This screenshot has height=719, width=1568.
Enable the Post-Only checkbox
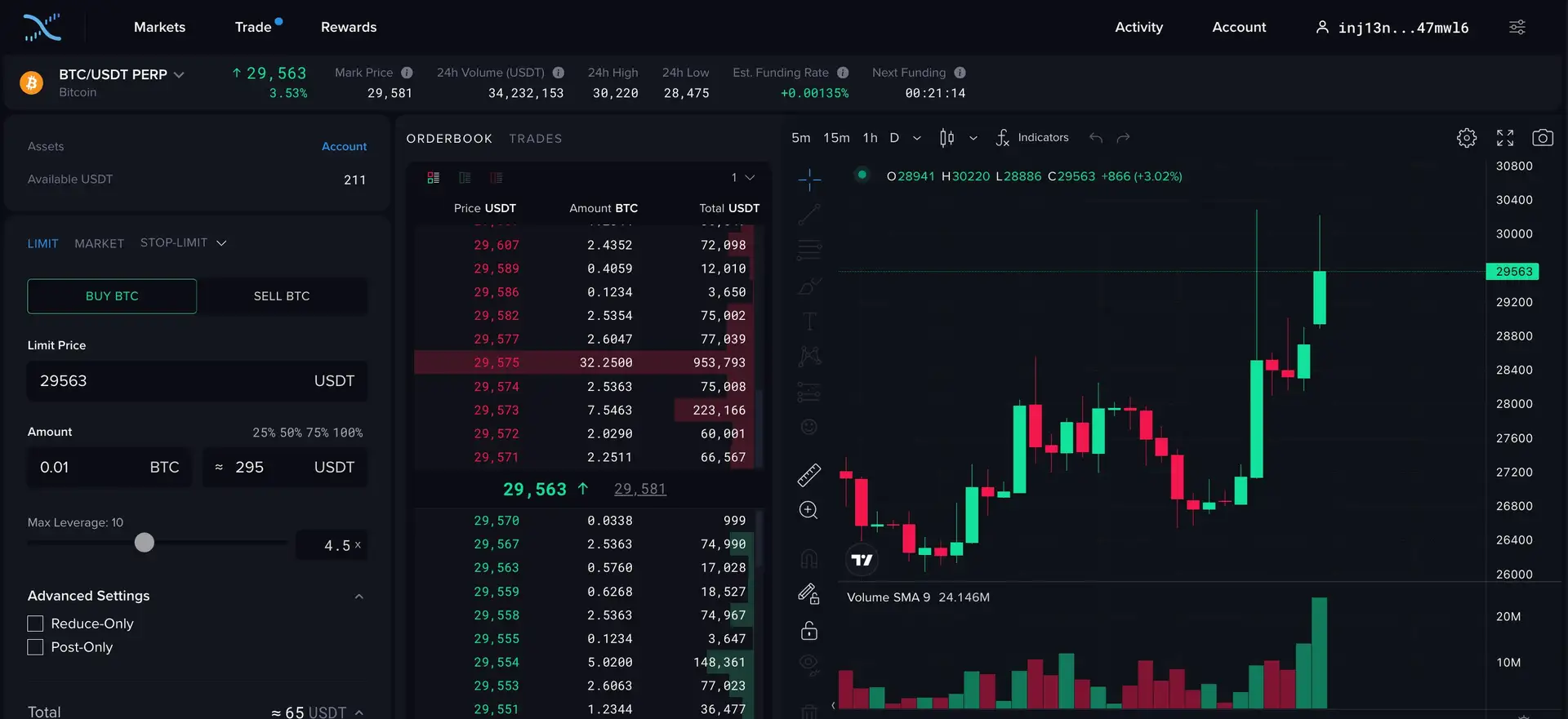tap(35, 647)
